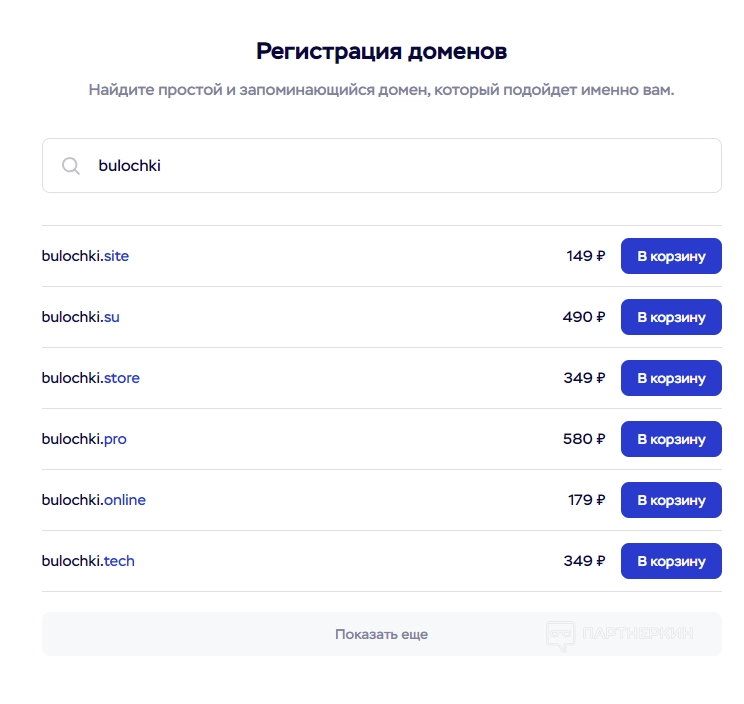Add bulochki.online to cart
Viewport: 744px width, 704px height.
(x=670, y=500)
